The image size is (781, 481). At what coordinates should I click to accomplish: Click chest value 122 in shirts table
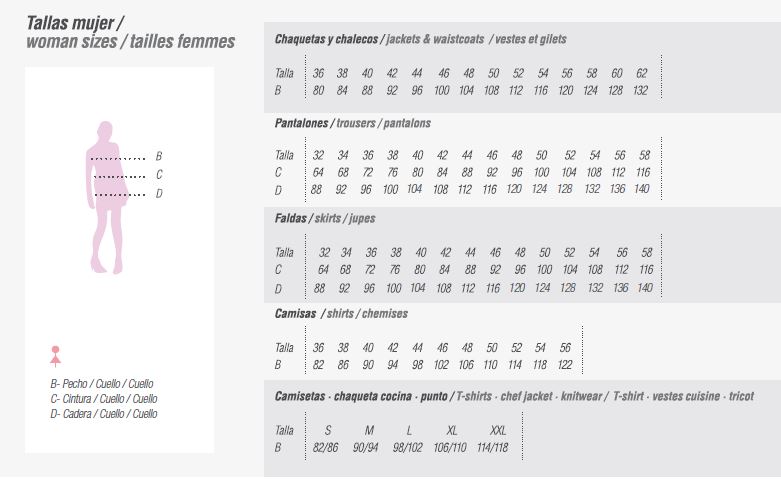tap(566, 364)
